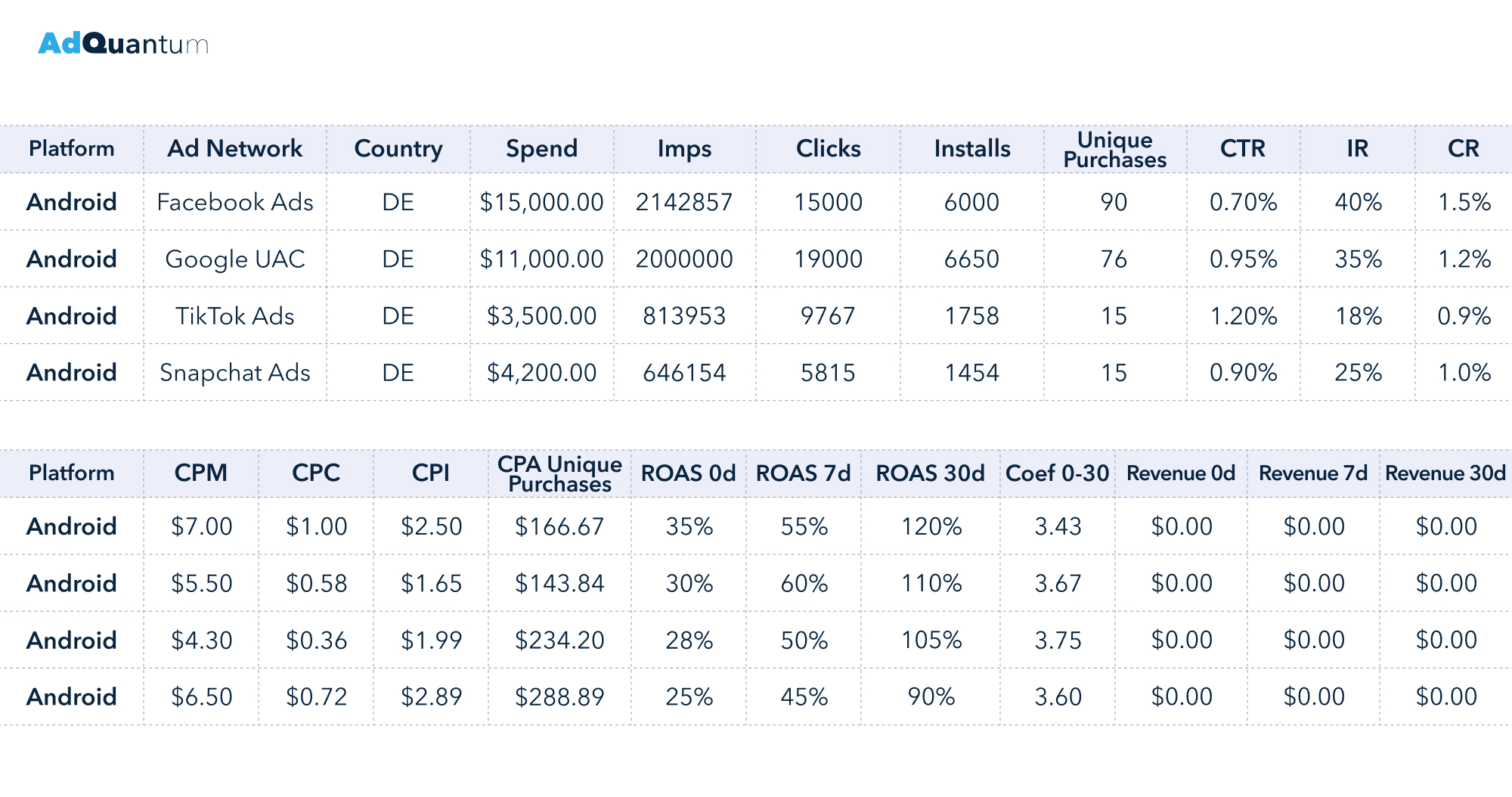
Task: Click the ROAS 30d column header
Action: [x=931, y=473]
